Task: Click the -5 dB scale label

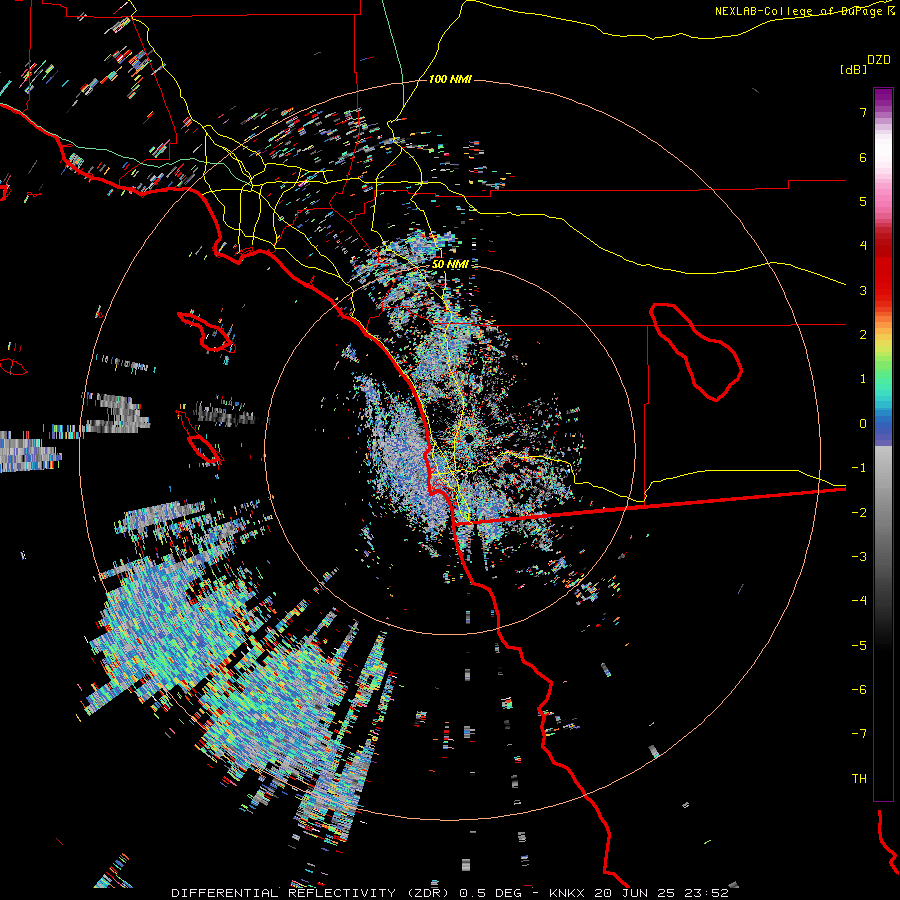Action: coord(859,646)
